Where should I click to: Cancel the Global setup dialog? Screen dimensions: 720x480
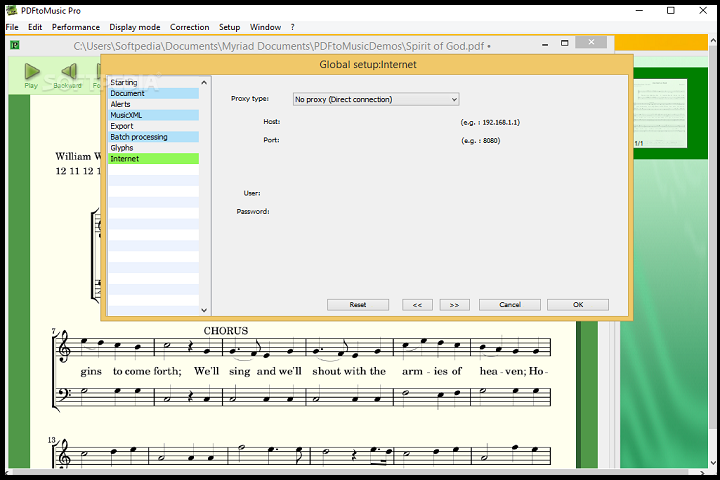click(x=509, y=304)
